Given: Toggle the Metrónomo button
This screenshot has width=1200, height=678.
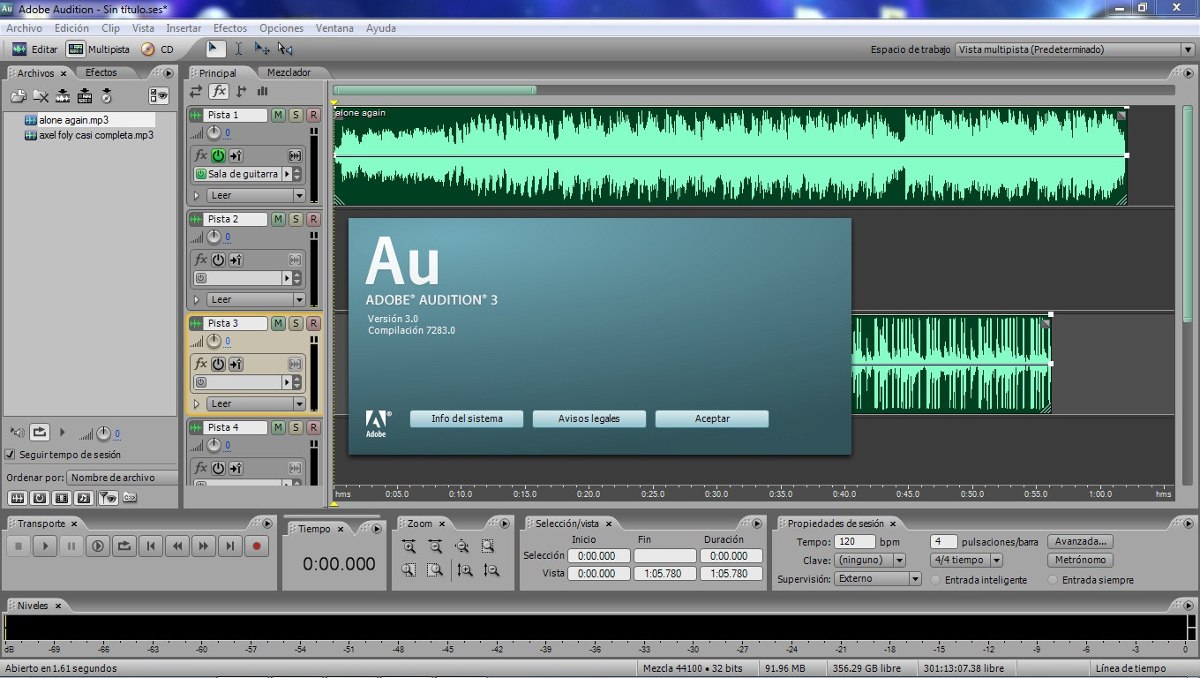Looking at the screenshot, I should pyautogui.click(x=1080, y=560).
